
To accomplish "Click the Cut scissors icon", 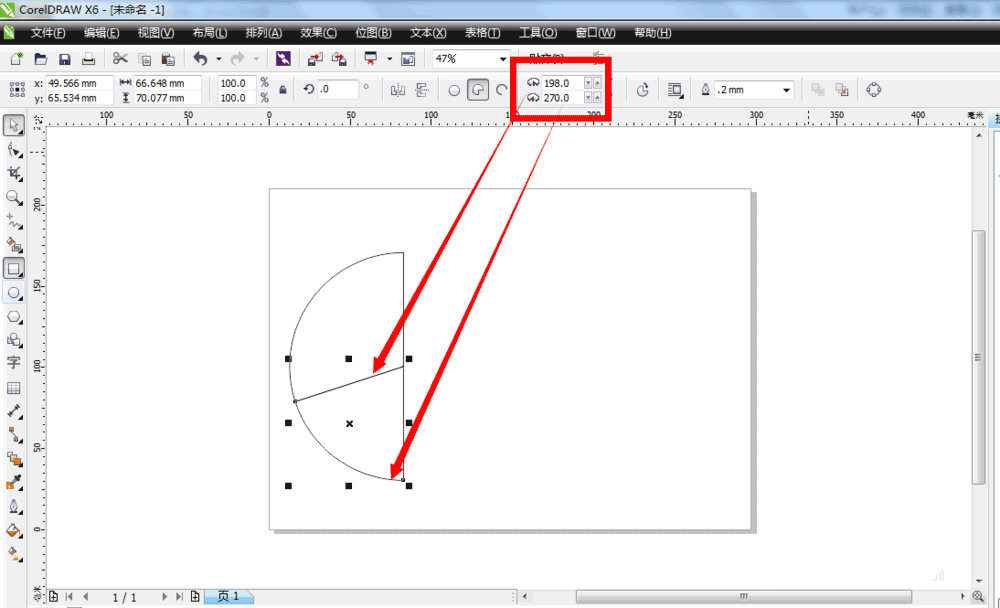I will coord(120,59).
